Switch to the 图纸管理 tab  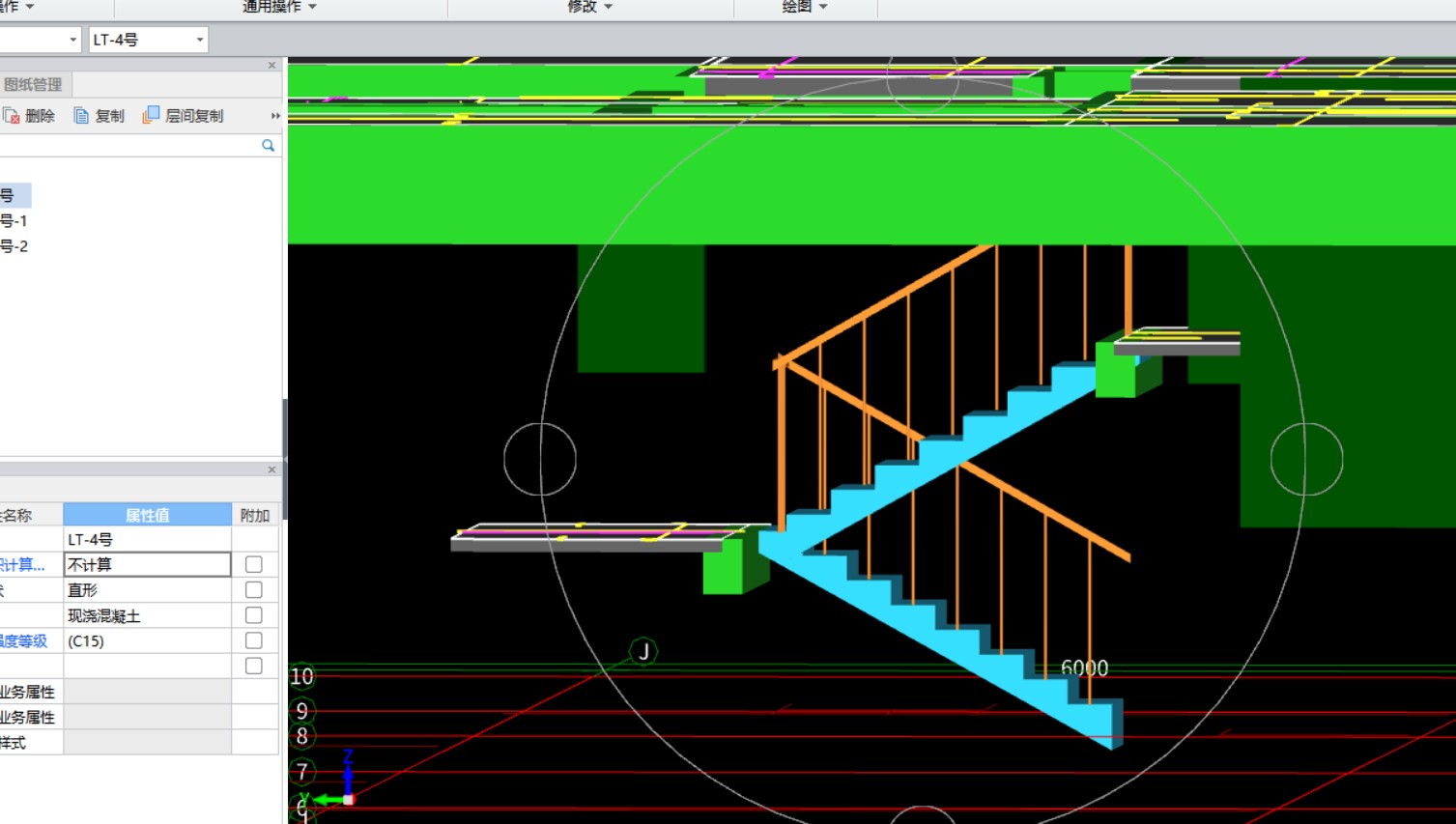coord(33,85)
